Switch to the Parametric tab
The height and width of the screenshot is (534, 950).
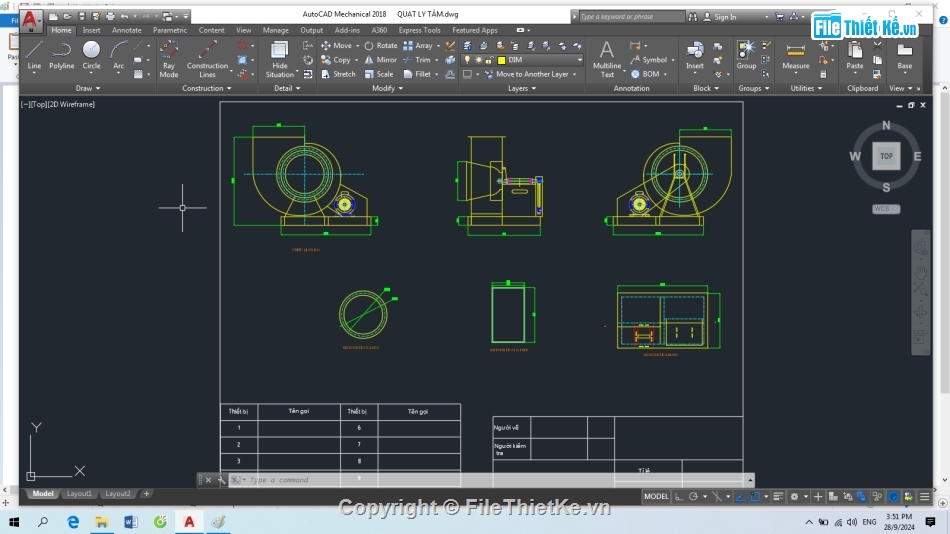pyautogui.click(x=170, y=30)
